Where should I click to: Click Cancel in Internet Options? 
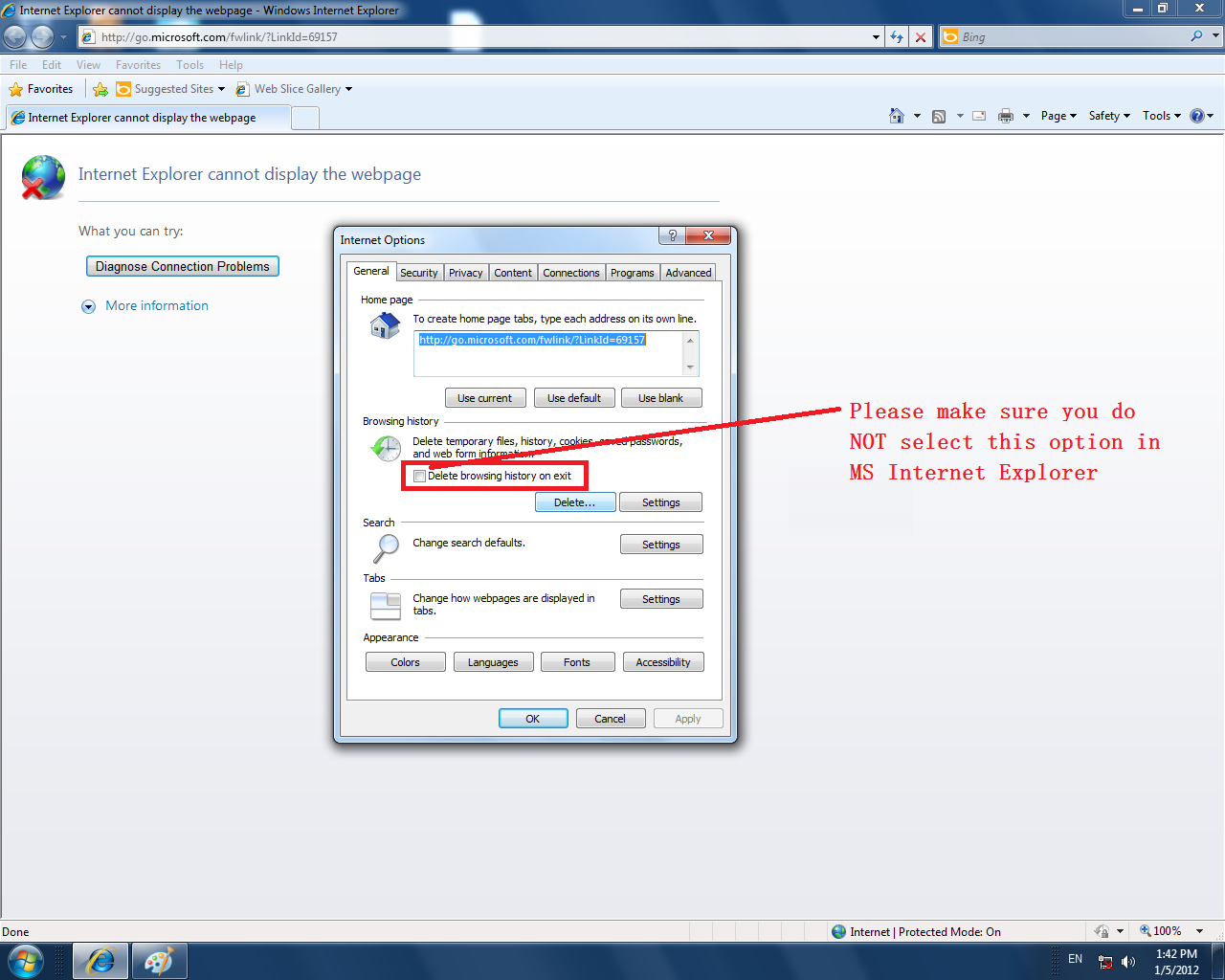[611, 719]
